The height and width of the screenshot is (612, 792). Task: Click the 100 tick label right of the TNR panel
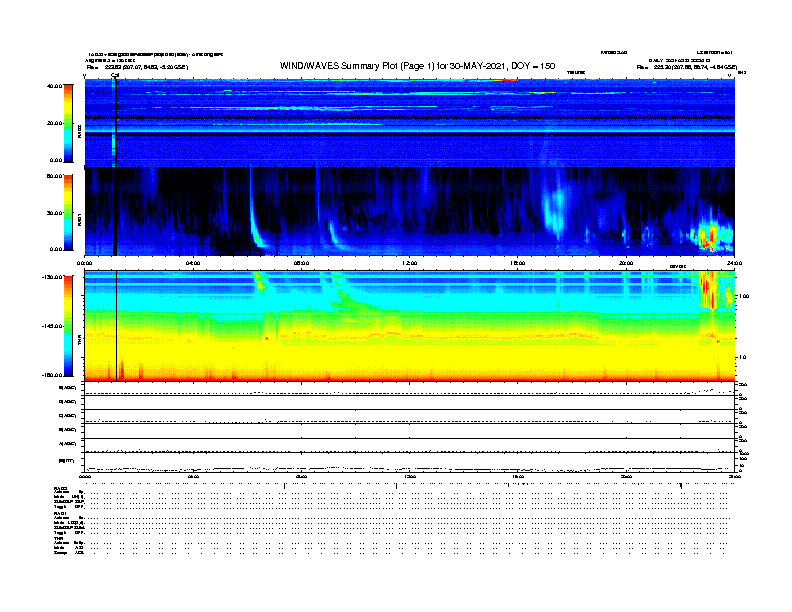744,296
